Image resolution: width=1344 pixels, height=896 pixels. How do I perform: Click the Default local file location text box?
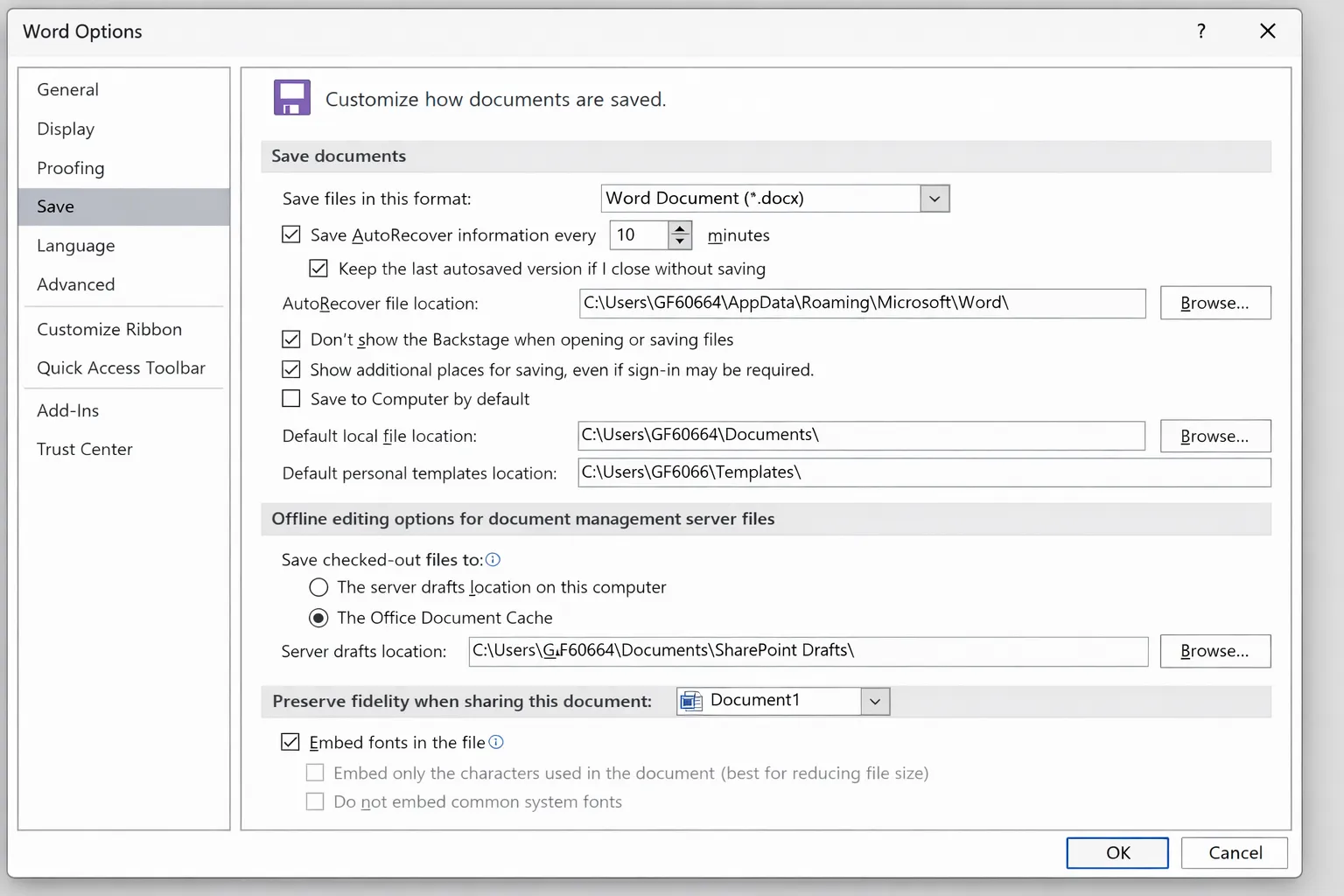pyautogui.click(x=861, y=435)
